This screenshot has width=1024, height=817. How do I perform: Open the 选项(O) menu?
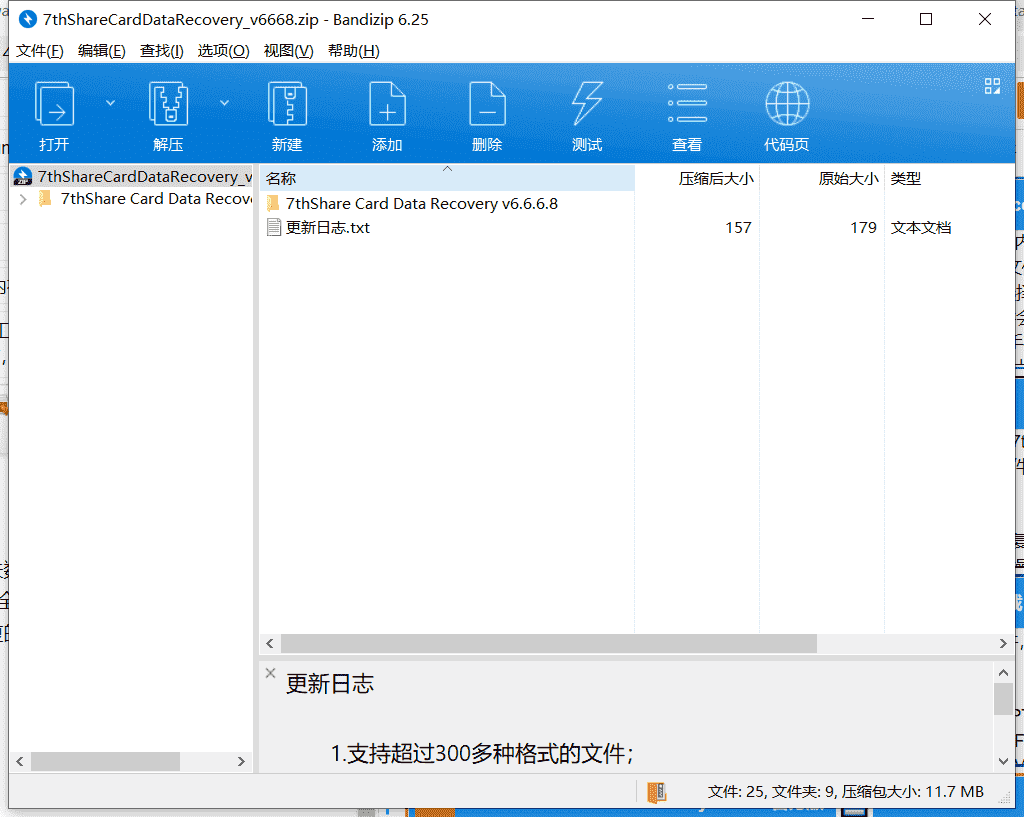(223, 50)
